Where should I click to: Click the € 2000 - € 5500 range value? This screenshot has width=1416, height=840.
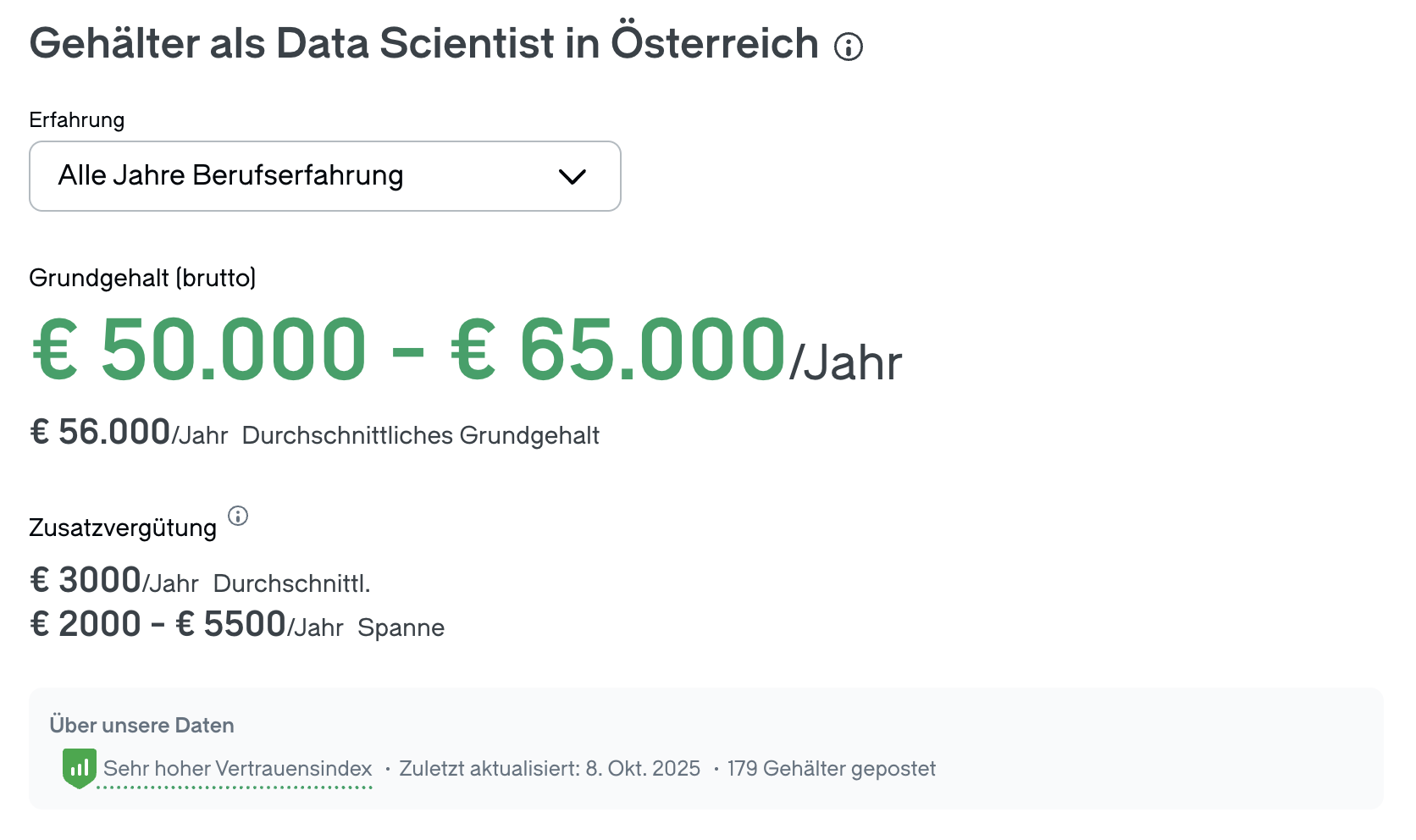pyautogui.click(x=158, y=625)
